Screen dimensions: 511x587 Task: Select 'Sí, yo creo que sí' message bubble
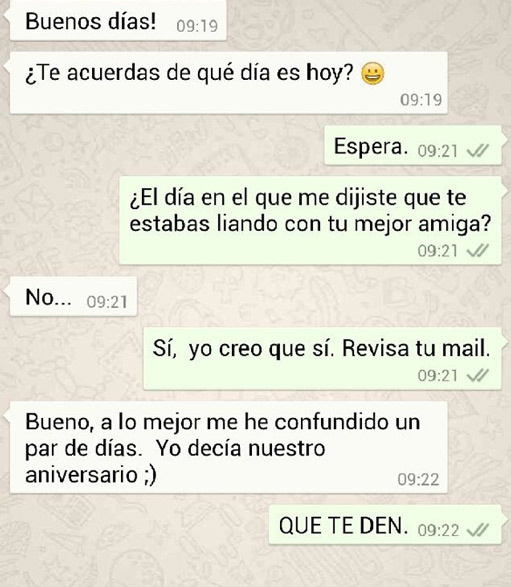pyautogui.click(x=322, y=359)
